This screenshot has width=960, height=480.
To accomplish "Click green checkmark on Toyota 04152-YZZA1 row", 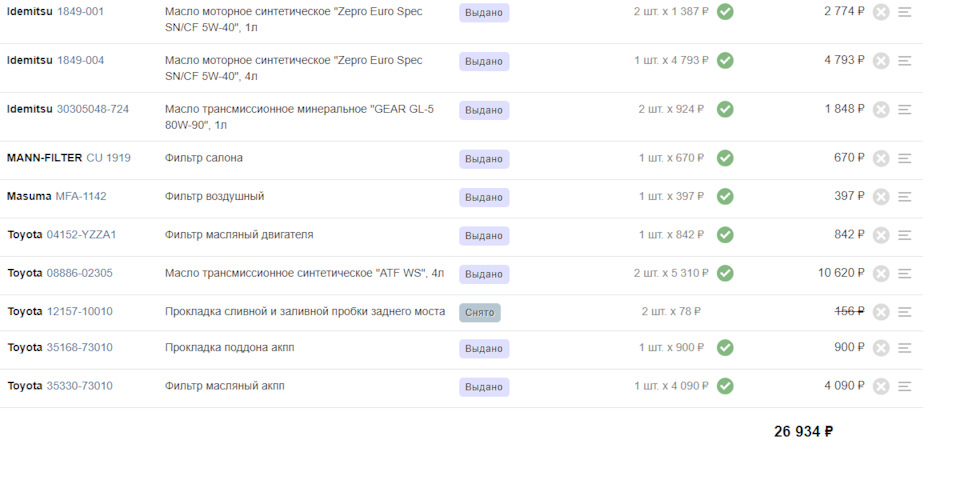I will coord(725,234).
